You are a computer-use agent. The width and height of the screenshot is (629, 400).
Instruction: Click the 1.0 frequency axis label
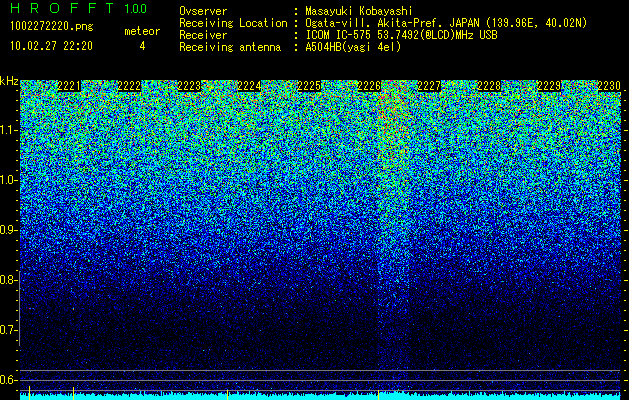(7, 180)
